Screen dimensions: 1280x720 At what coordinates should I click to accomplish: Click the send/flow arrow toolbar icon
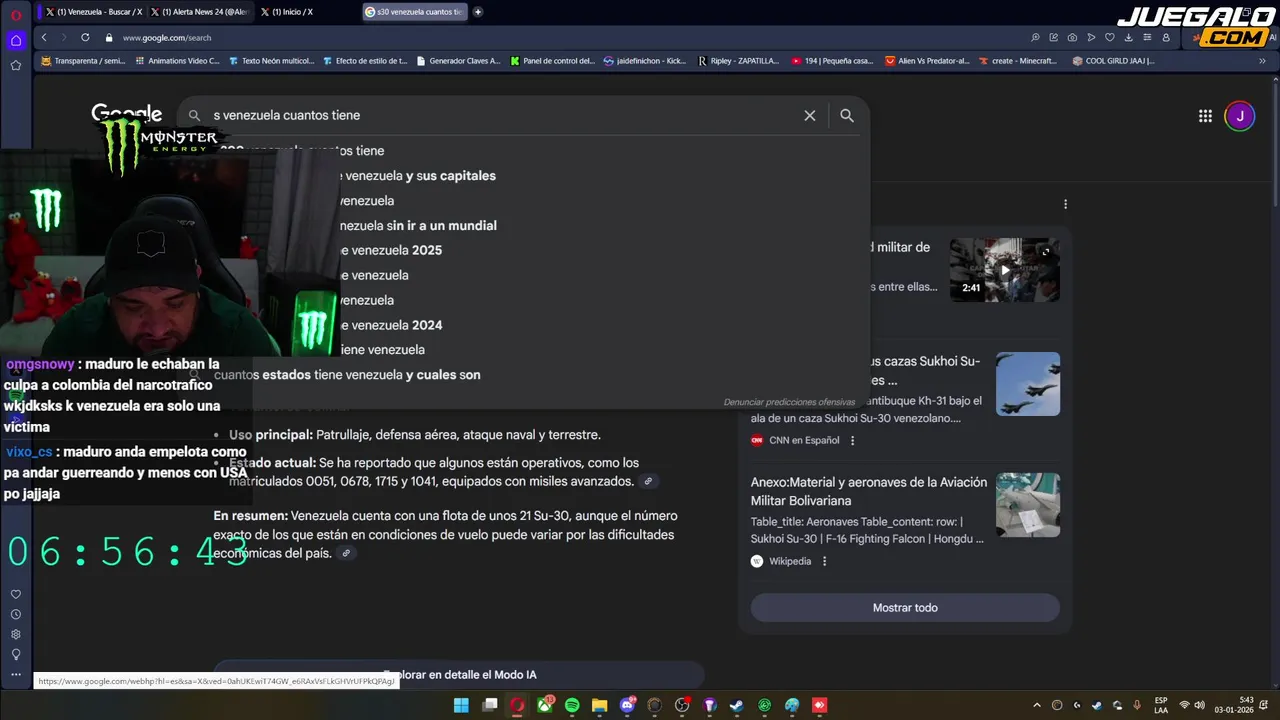click(1091, 37)
